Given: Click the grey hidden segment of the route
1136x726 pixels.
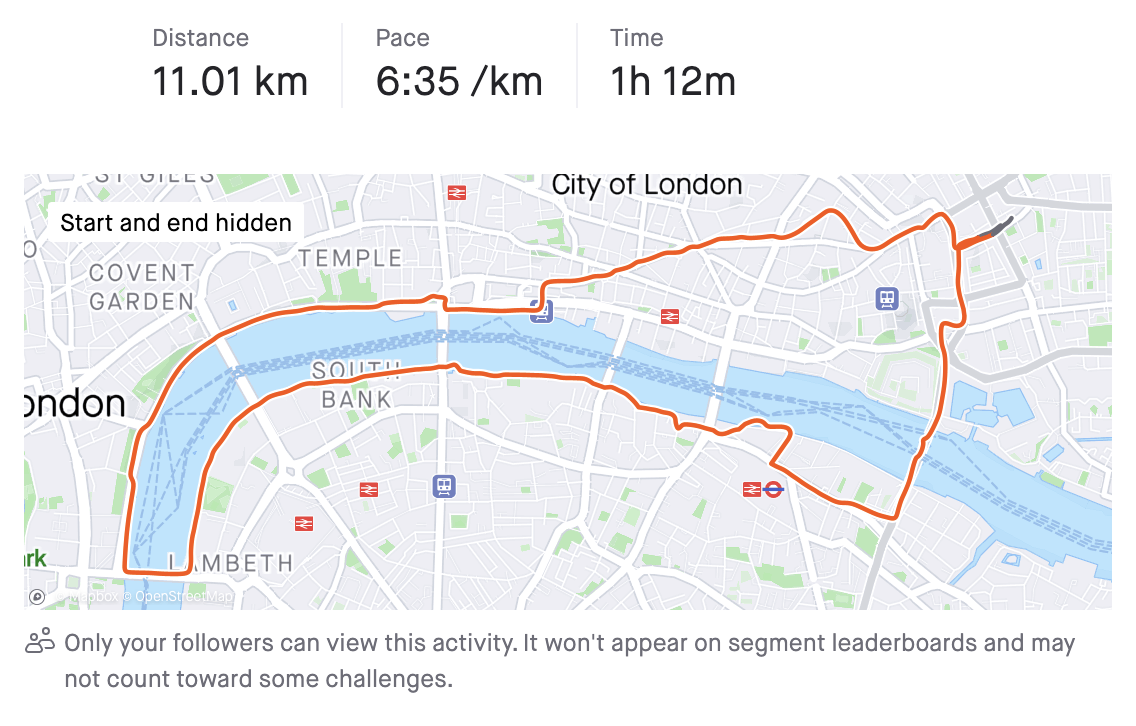Looking at the screenshot, I should click(998, 227).
